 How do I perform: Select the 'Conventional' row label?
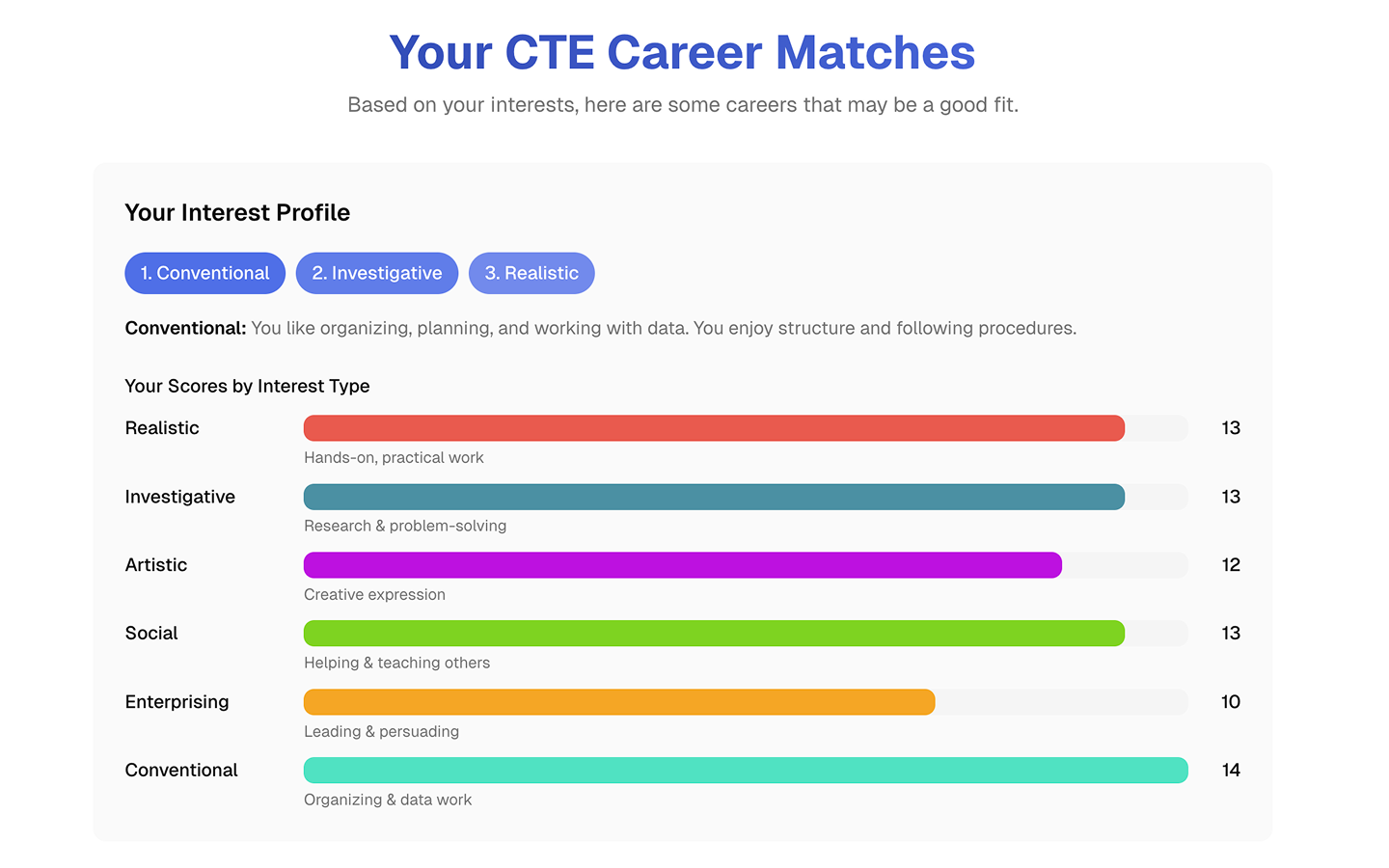click(x=180, y=770)
